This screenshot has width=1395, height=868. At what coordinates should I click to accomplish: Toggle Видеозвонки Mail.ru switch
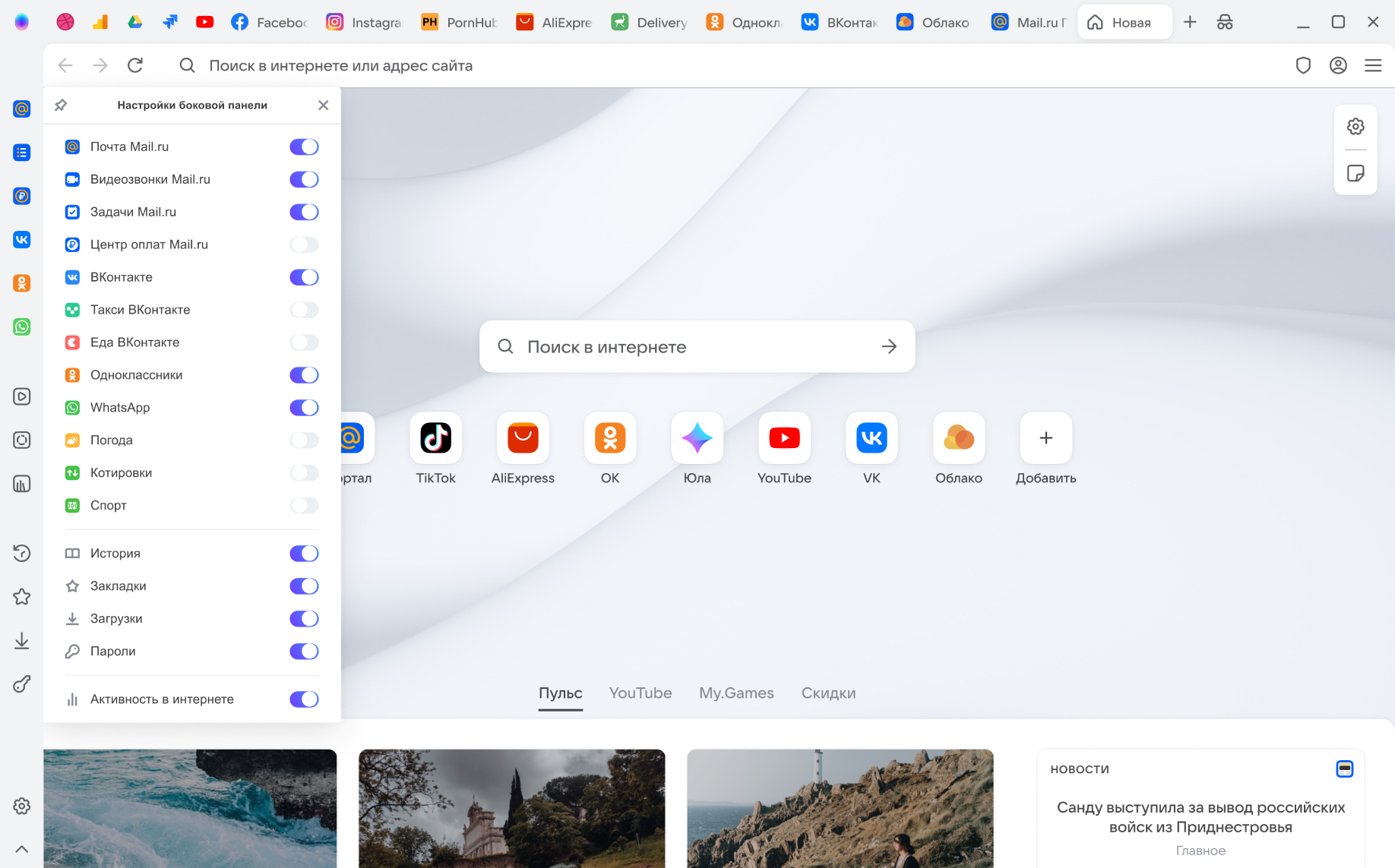pyautogui.click(x=304, y=179)
